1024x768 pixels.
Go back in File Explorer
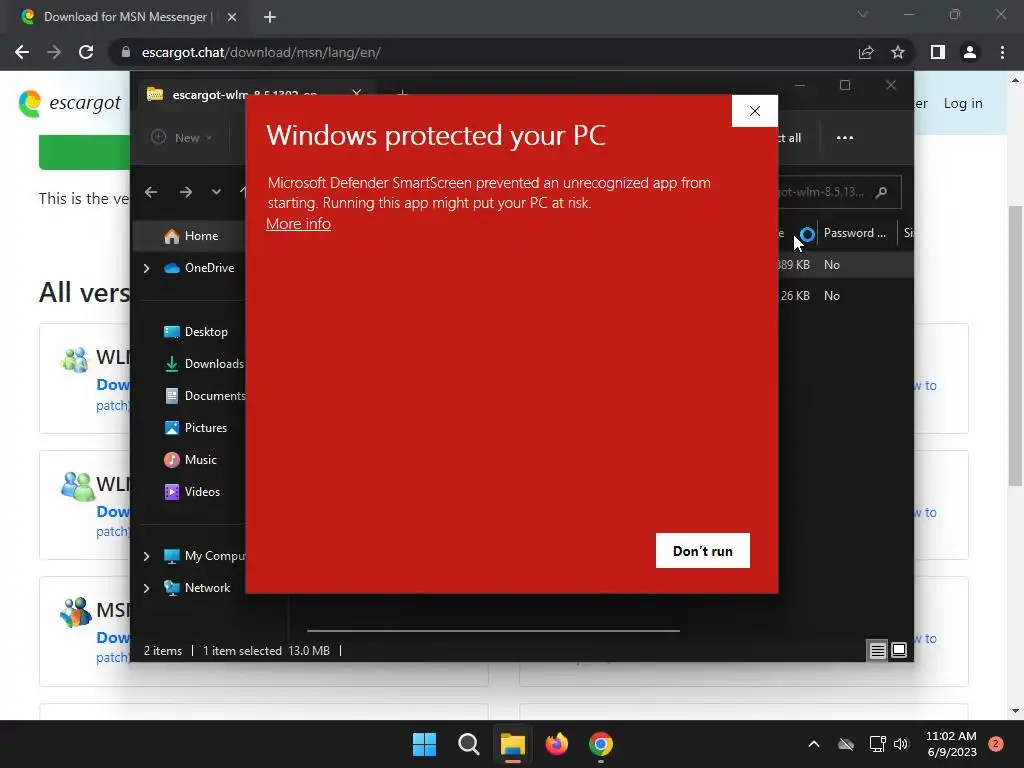click(151, 192)
